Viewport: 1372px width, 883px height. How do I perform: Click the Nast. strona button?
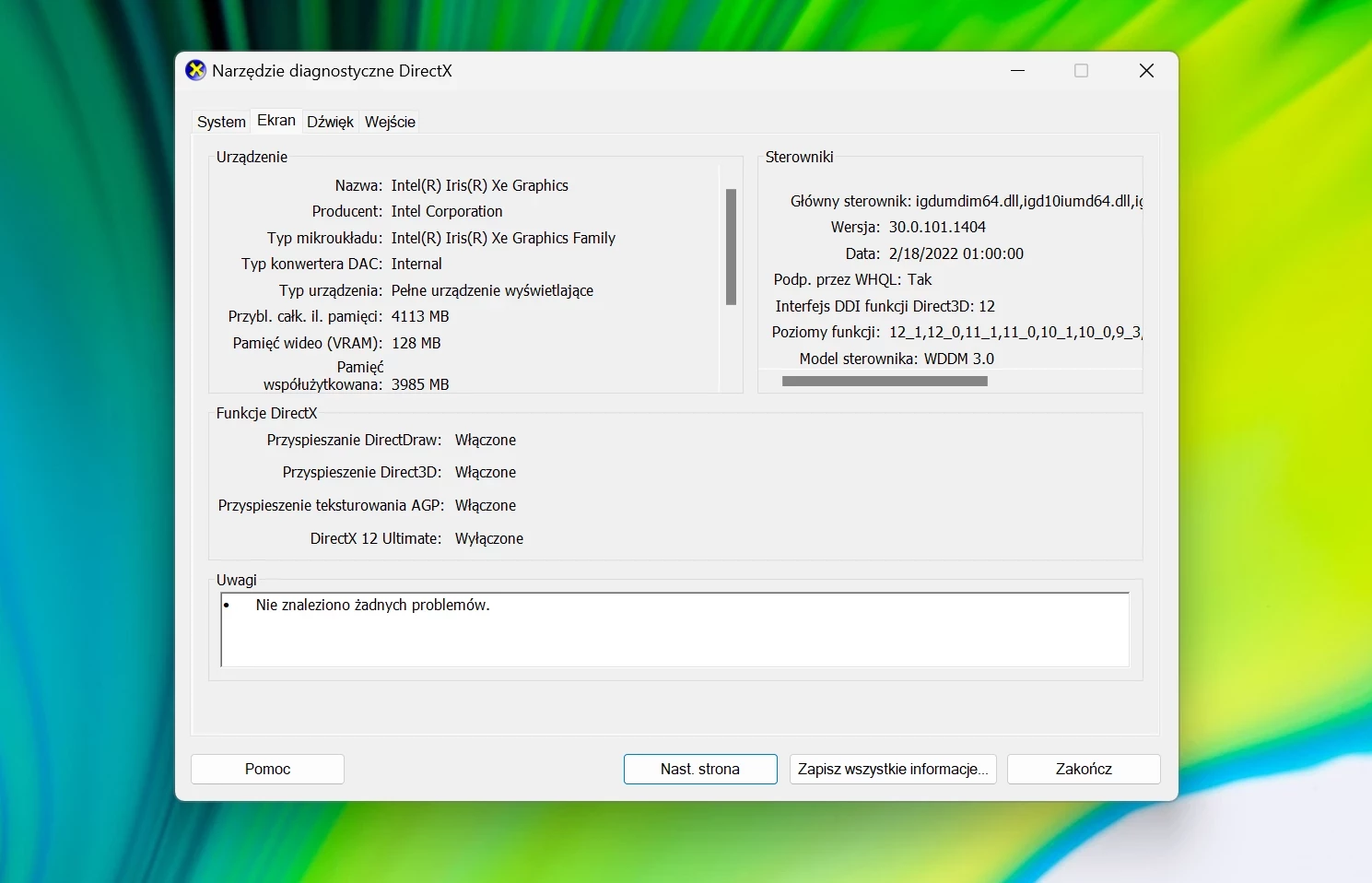(699, 769)
